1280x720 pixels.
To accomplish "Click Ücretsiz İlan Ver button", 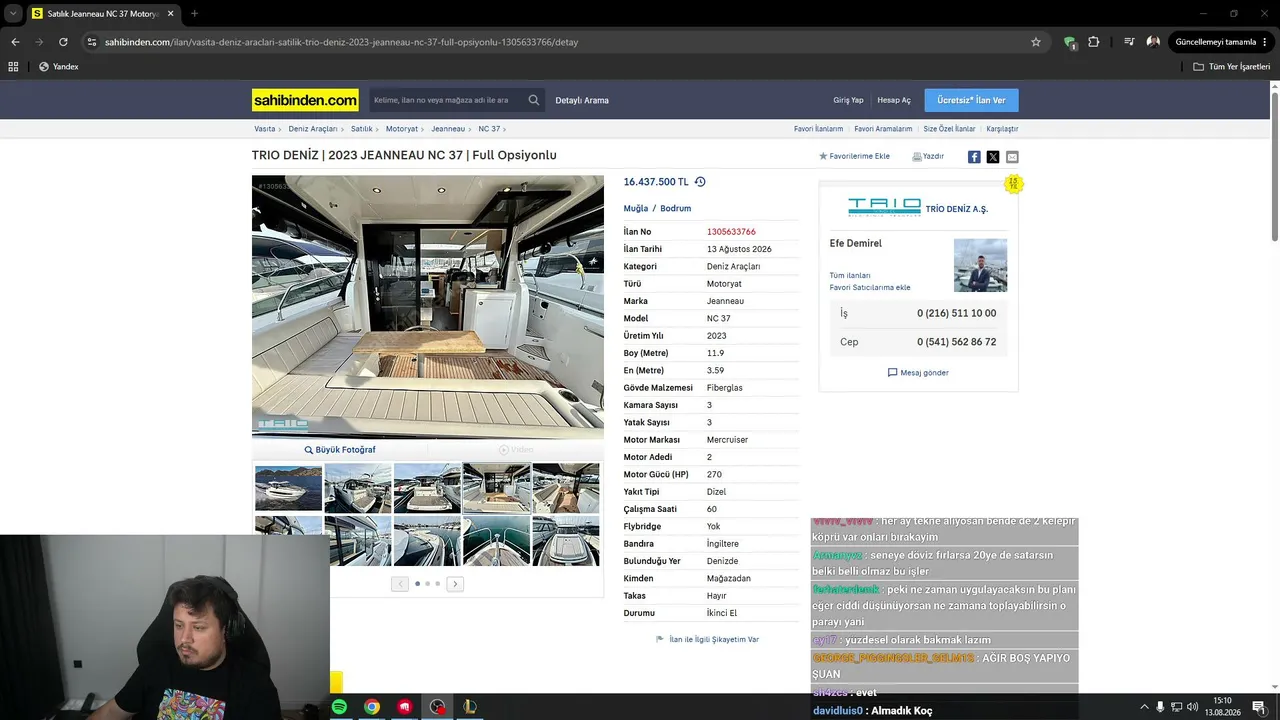I will [x=971, y=100].
